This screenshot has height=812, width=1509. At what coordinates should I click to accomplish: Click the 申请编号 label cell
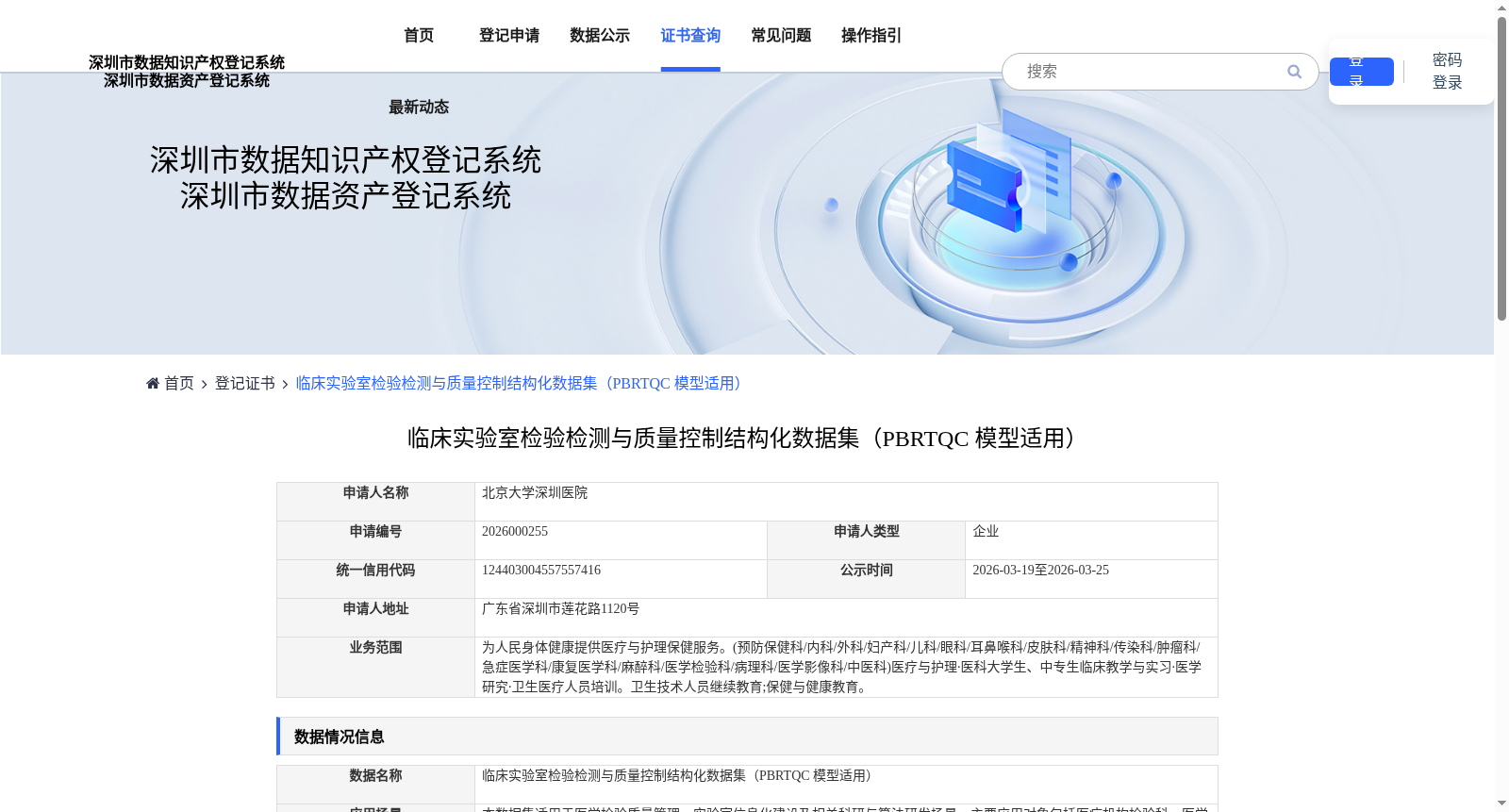click(376, 540)
